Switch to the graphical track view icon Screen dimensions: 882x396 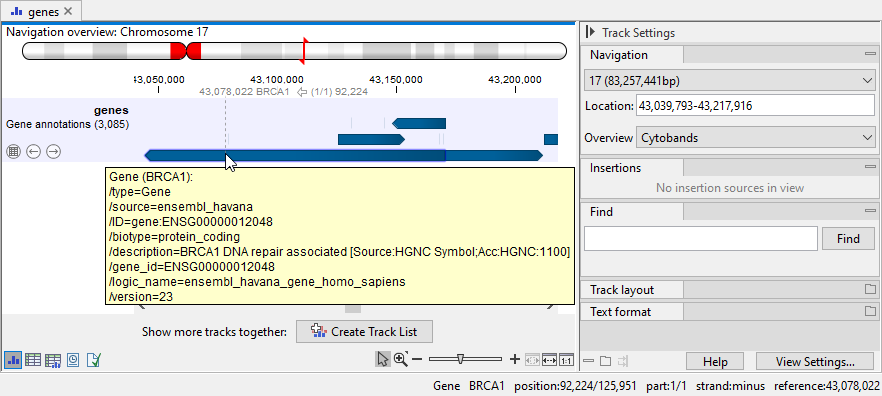tap(14, 360)
